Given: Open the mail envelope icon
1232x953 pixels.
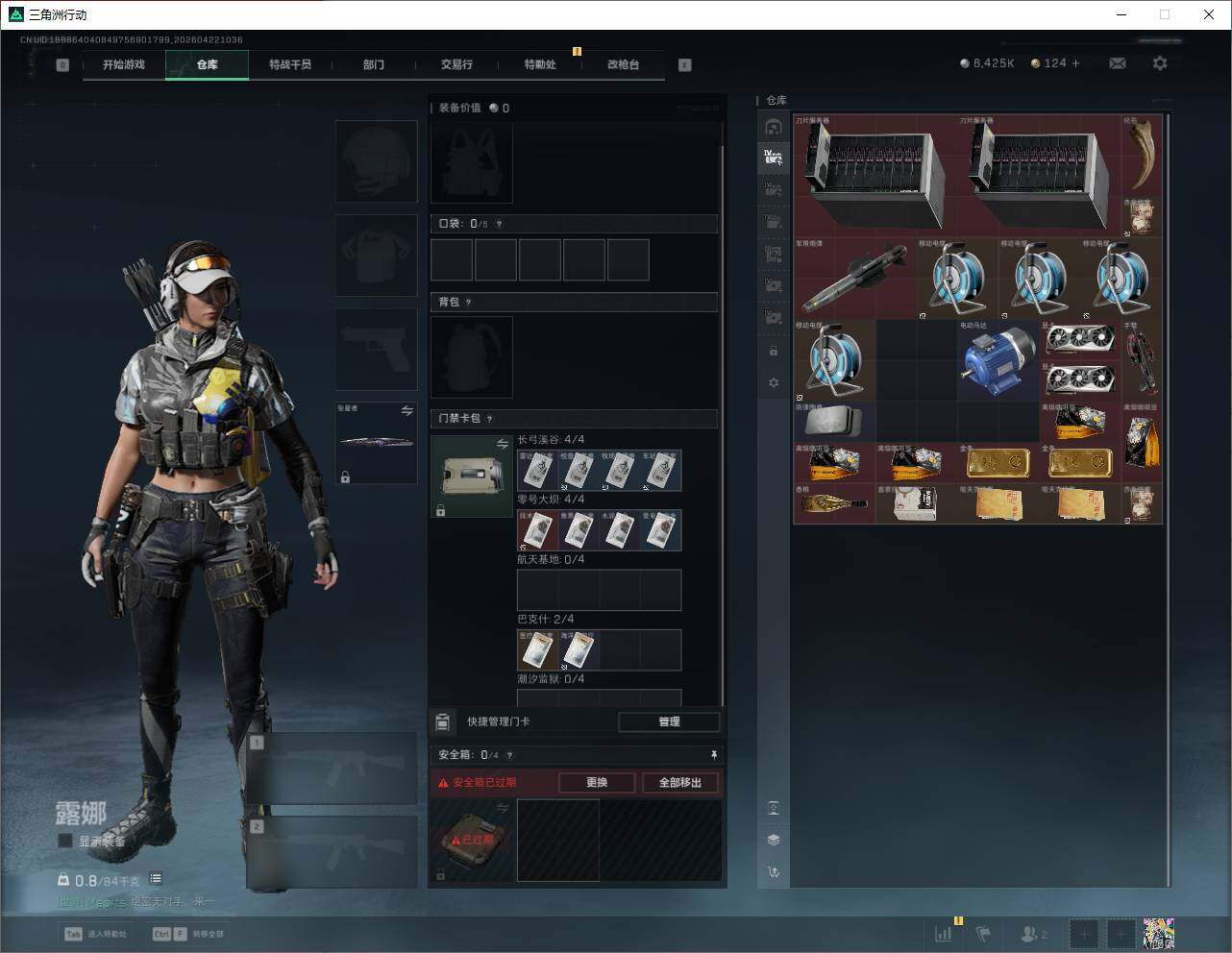Looking at the screenshot, I should tap(1118, 63).
